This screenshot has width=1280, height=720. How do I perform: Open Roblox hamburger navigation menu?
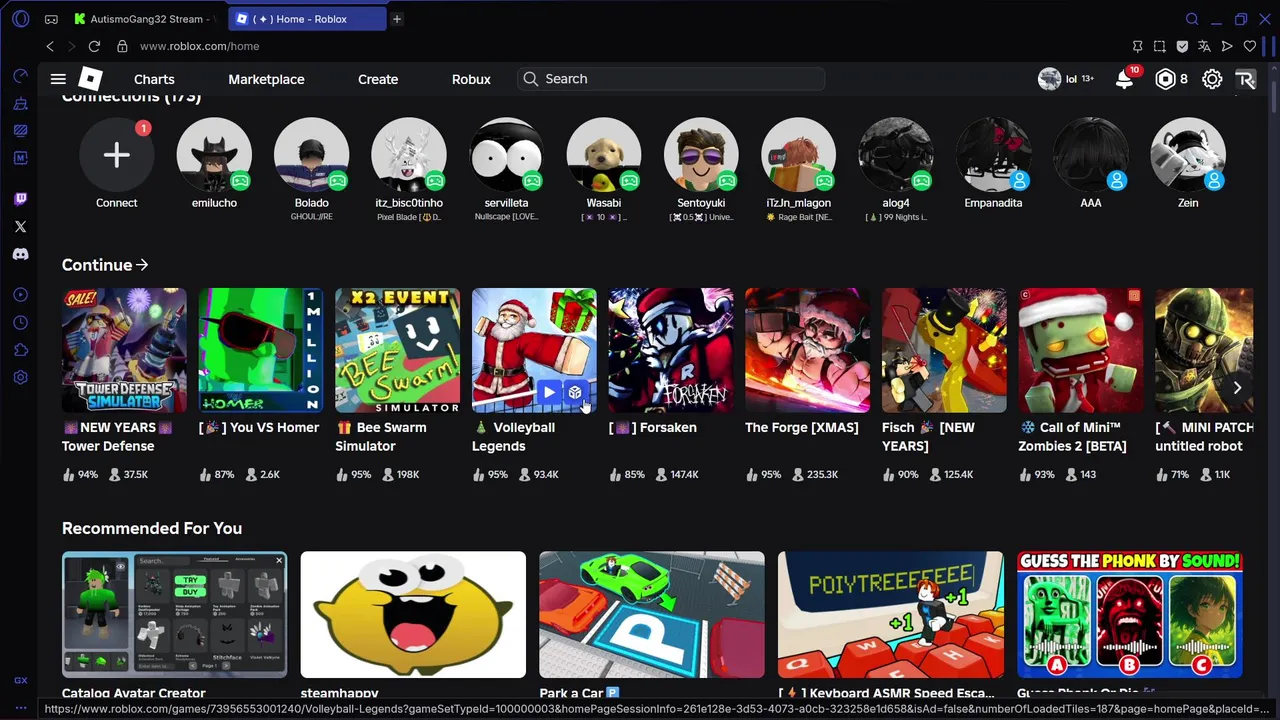pos(58,79)
